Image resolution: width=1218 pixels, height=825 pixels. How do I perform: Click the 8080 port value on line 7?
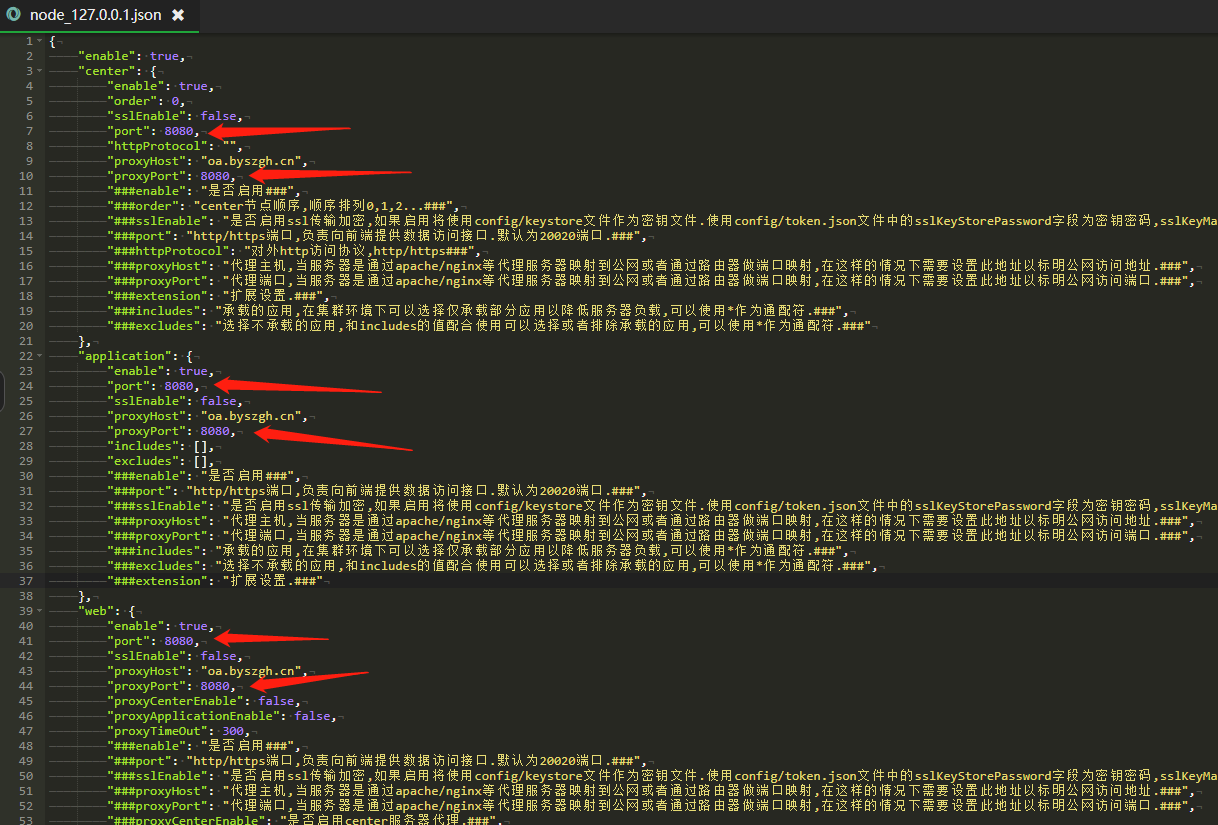pos(179,131)
